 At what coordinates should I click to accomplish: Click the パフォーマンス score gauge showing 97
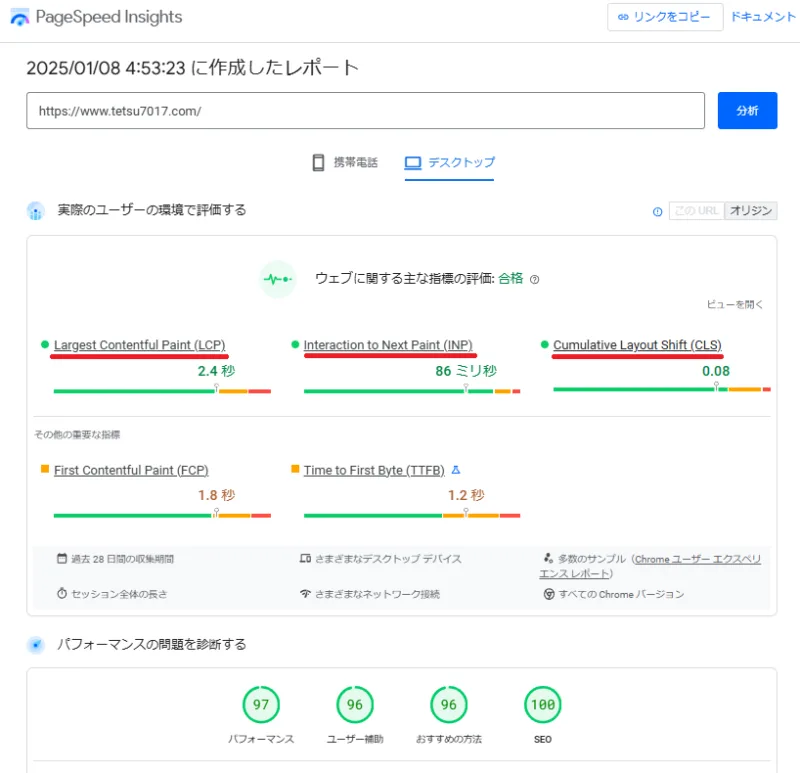pyautogui.click(x=262, y=704)
